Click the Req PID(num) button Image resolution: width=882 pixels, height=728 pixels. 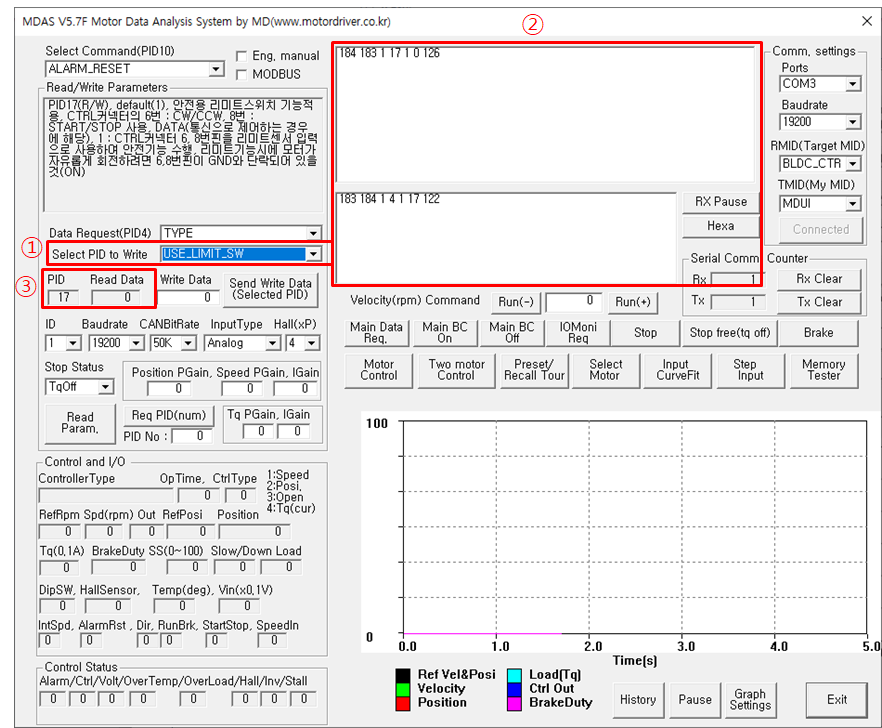coord(169,416)
